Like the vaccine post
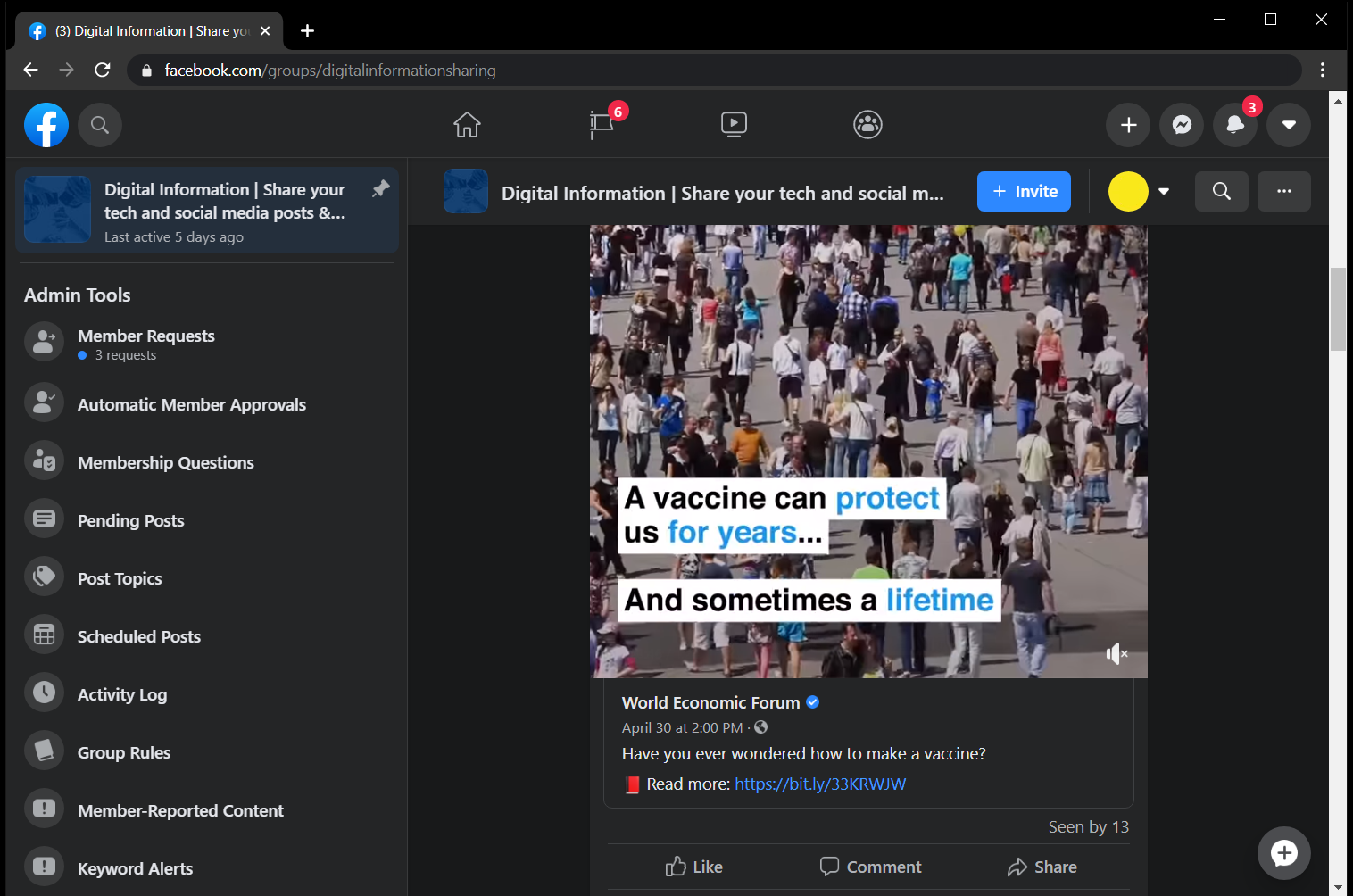This screenshot has height=896, width=1353. [694, 867]
